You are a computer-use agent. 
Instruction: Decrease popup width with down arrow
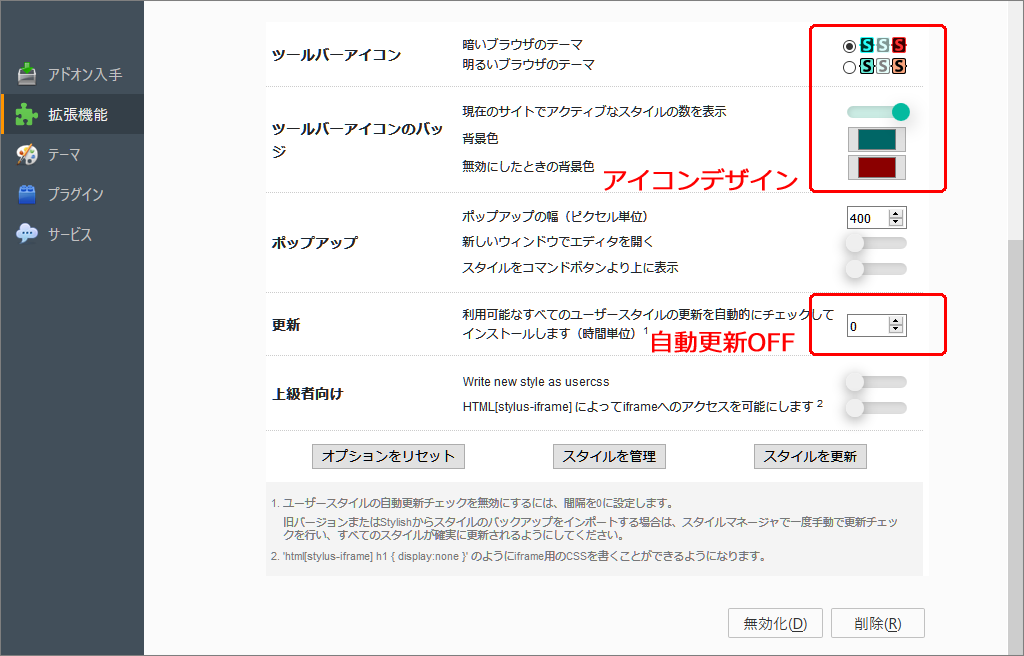tap(896, 223)
